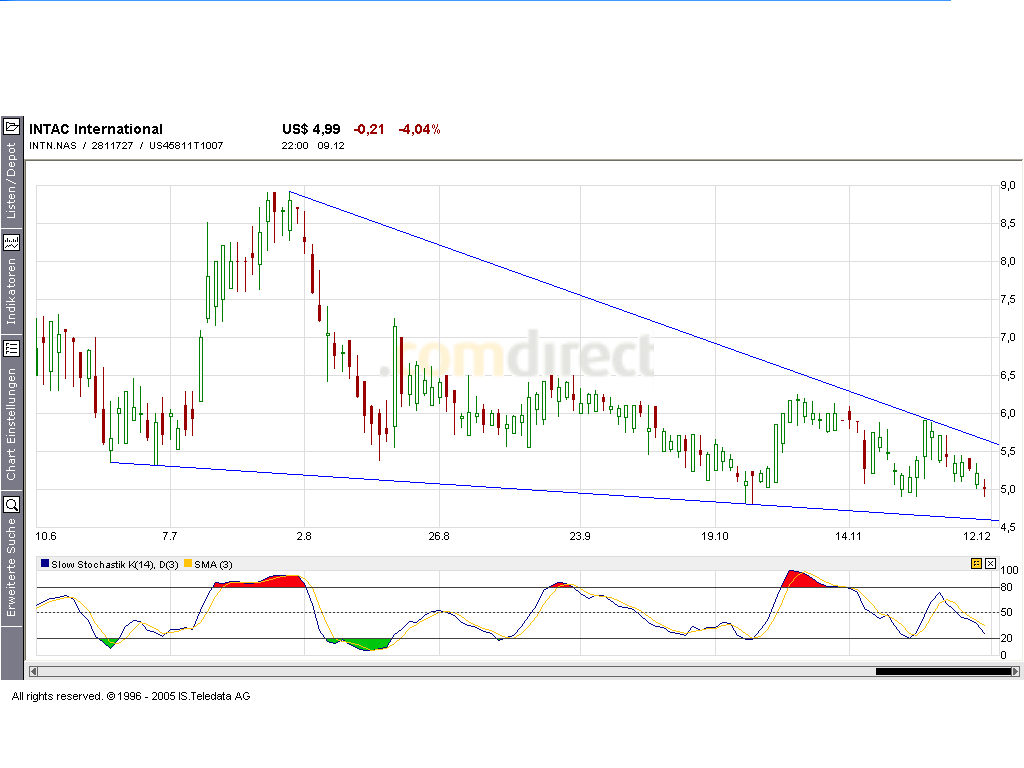
Task: Click the 2811727 security number
Action: click(112, 146)
